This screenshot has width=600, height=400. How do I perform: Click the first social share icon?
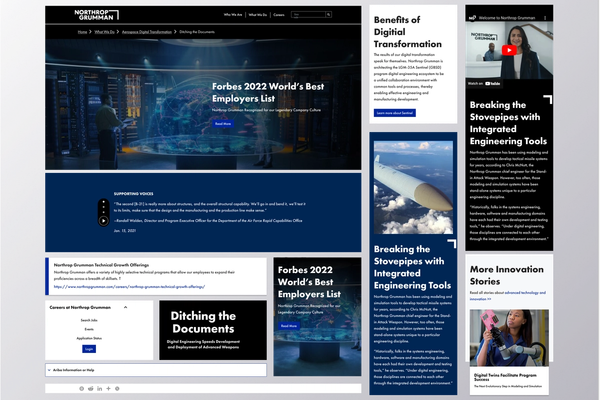82,389
